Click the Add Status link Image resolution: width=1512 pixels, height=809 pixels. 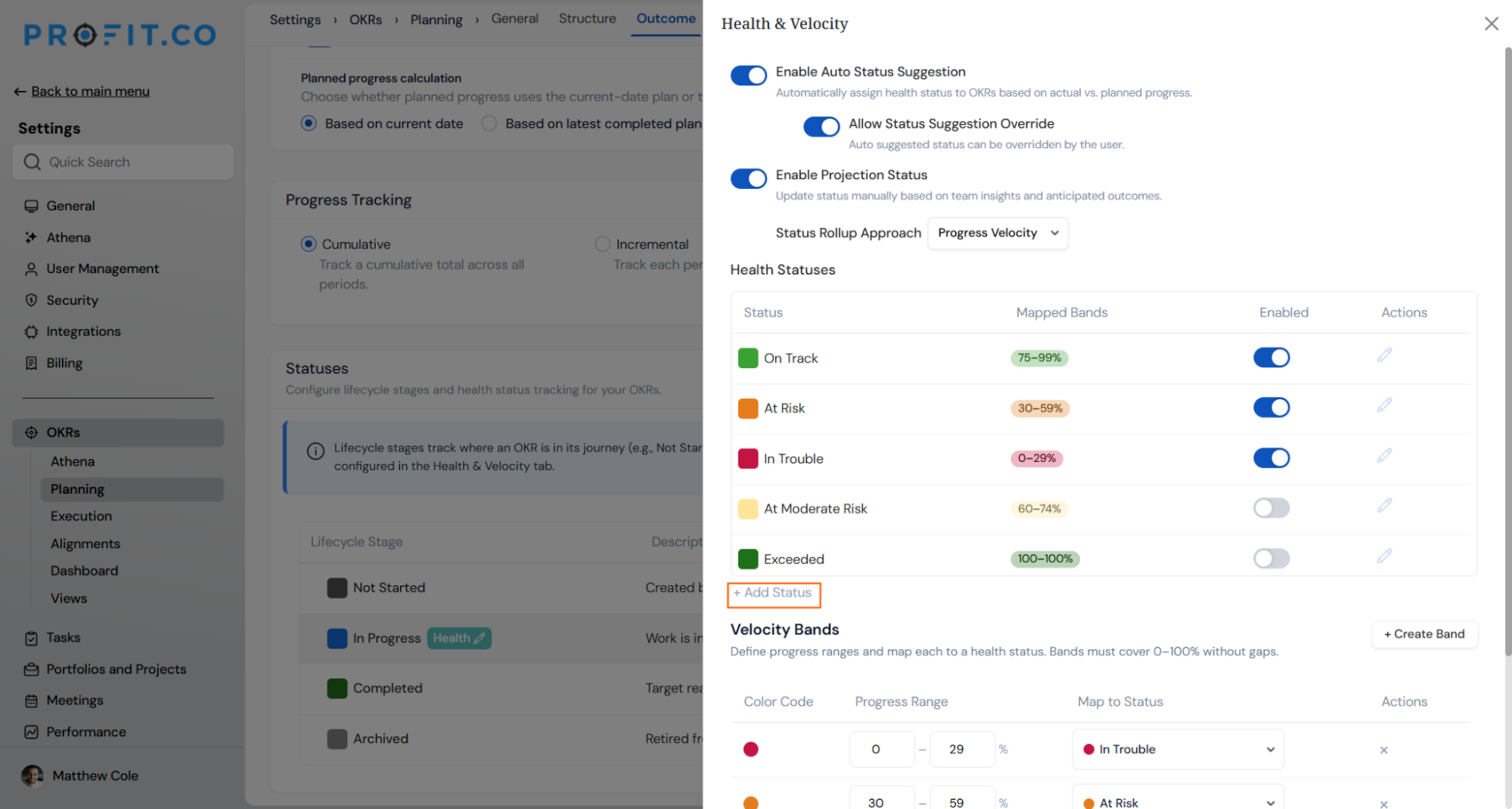click(x=773, y=594)
